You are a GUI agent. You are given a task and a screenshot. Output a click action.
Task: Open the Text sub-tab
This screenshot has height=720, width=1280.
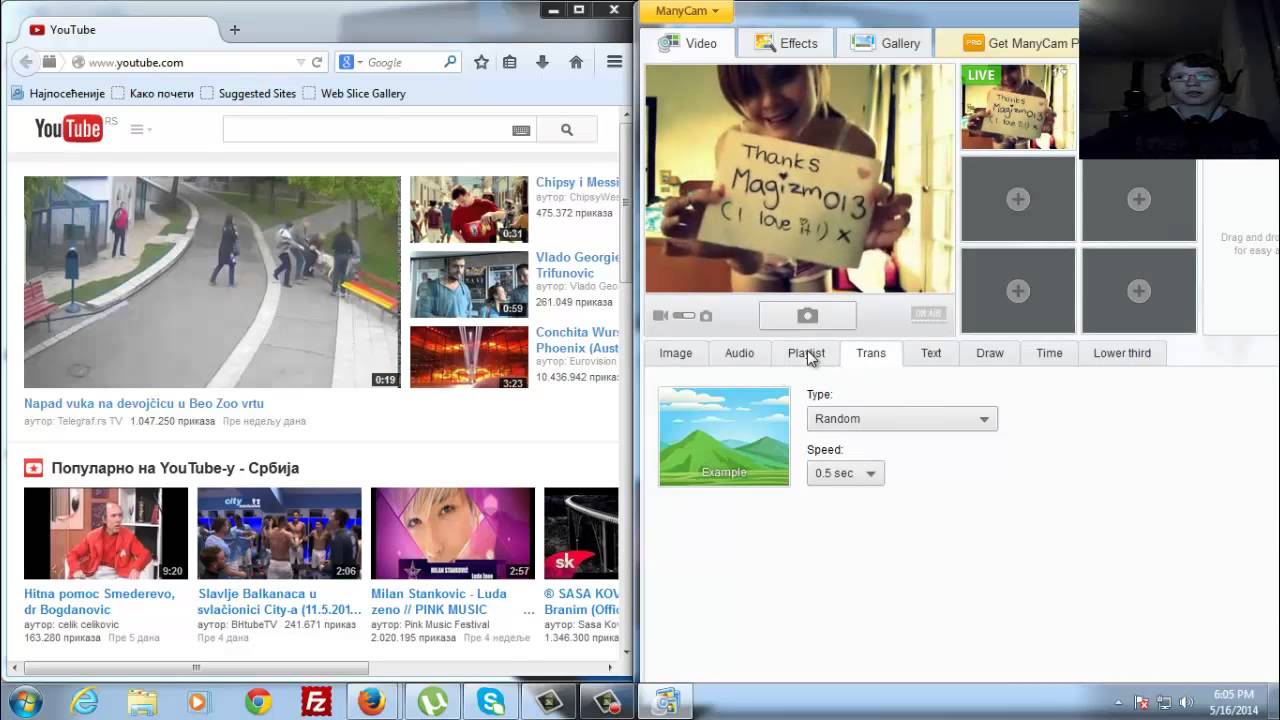[x=931, y=353]
